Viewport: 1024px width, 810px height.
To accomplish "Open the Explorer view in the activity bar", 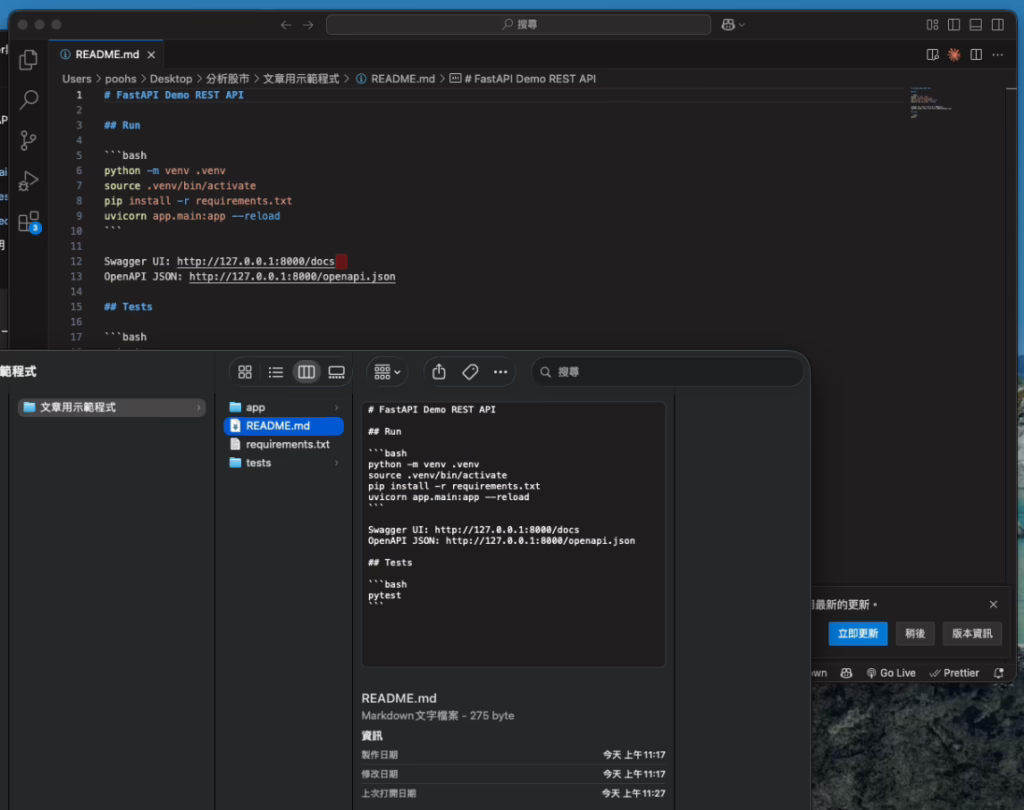I will coord(28,59).
